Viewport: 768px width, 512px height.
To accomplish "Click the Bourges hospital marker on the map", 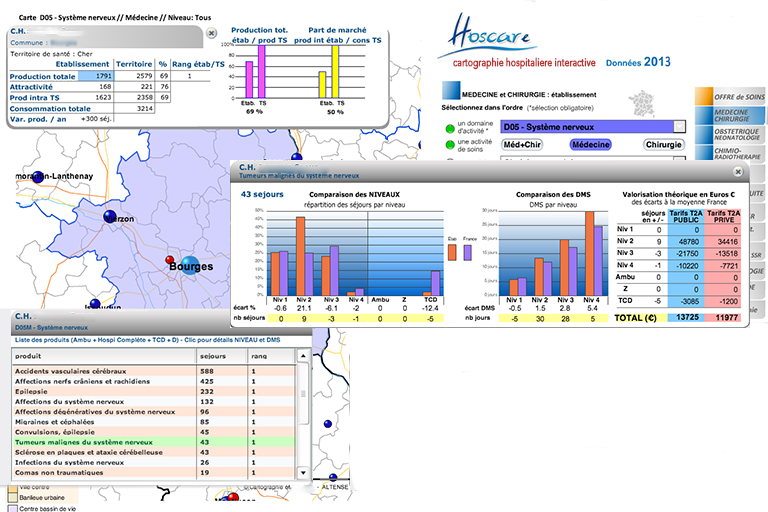I will [190, 265].
